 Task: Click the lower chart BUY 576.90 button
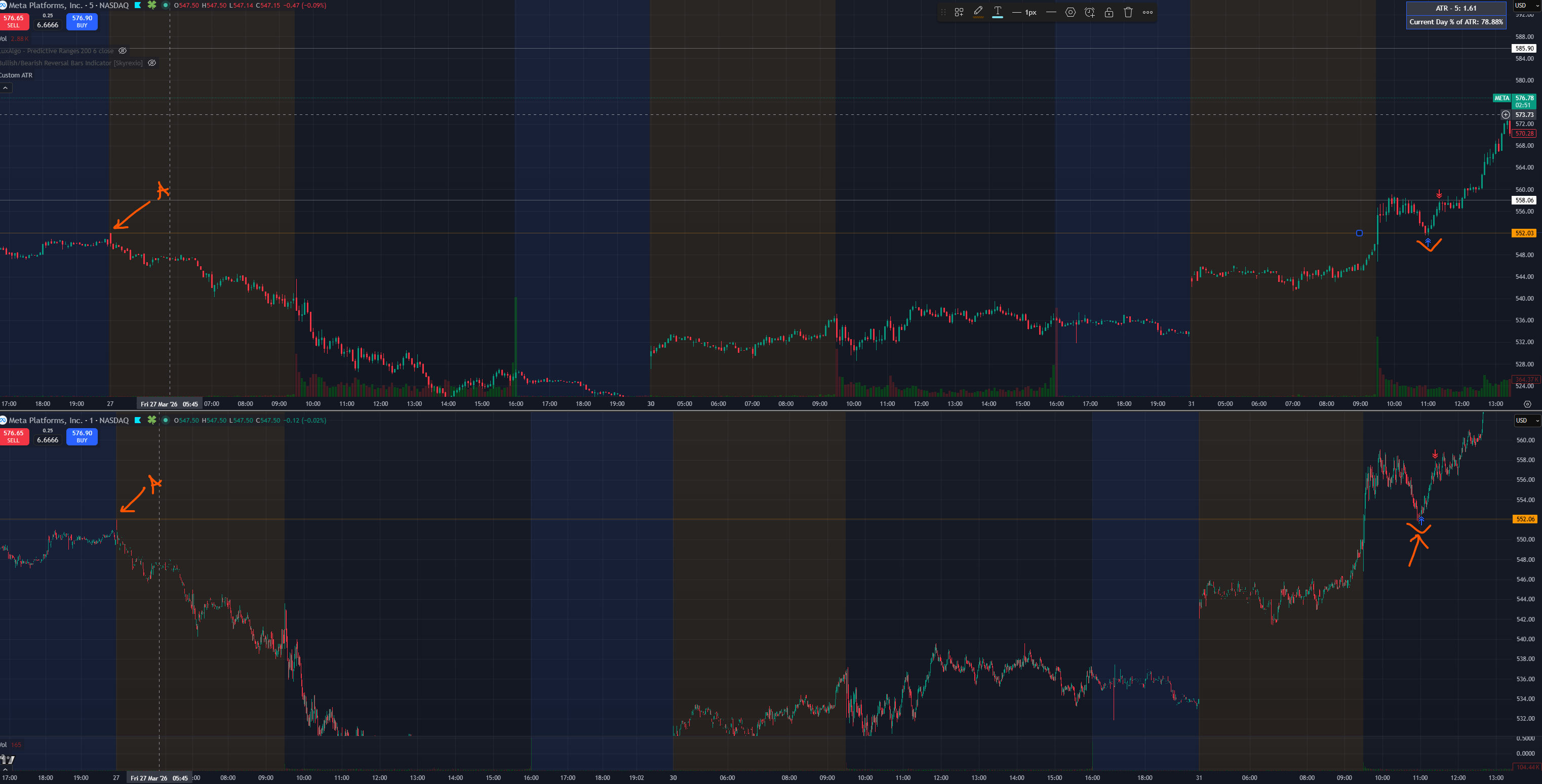(82, 436)
